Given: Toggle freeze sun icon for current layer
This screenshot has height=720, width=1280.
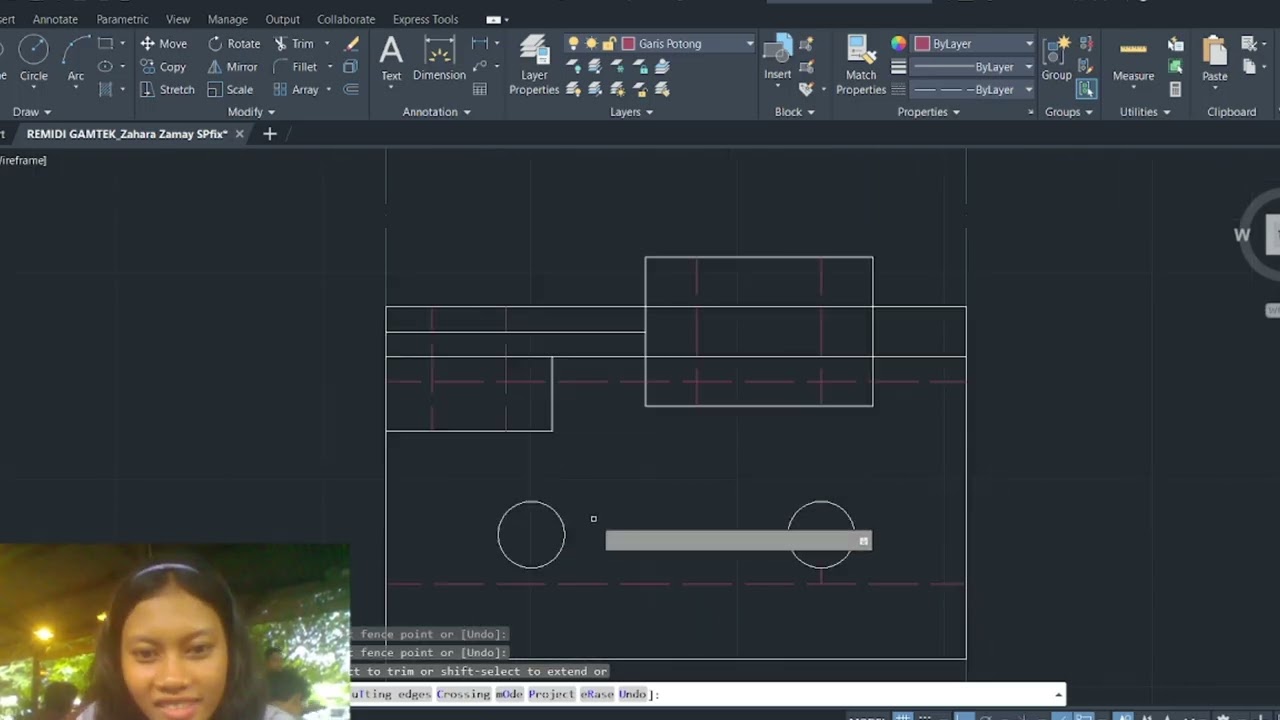Looking at the screenshot, I should pyautogui.click(x=591, y=44).
